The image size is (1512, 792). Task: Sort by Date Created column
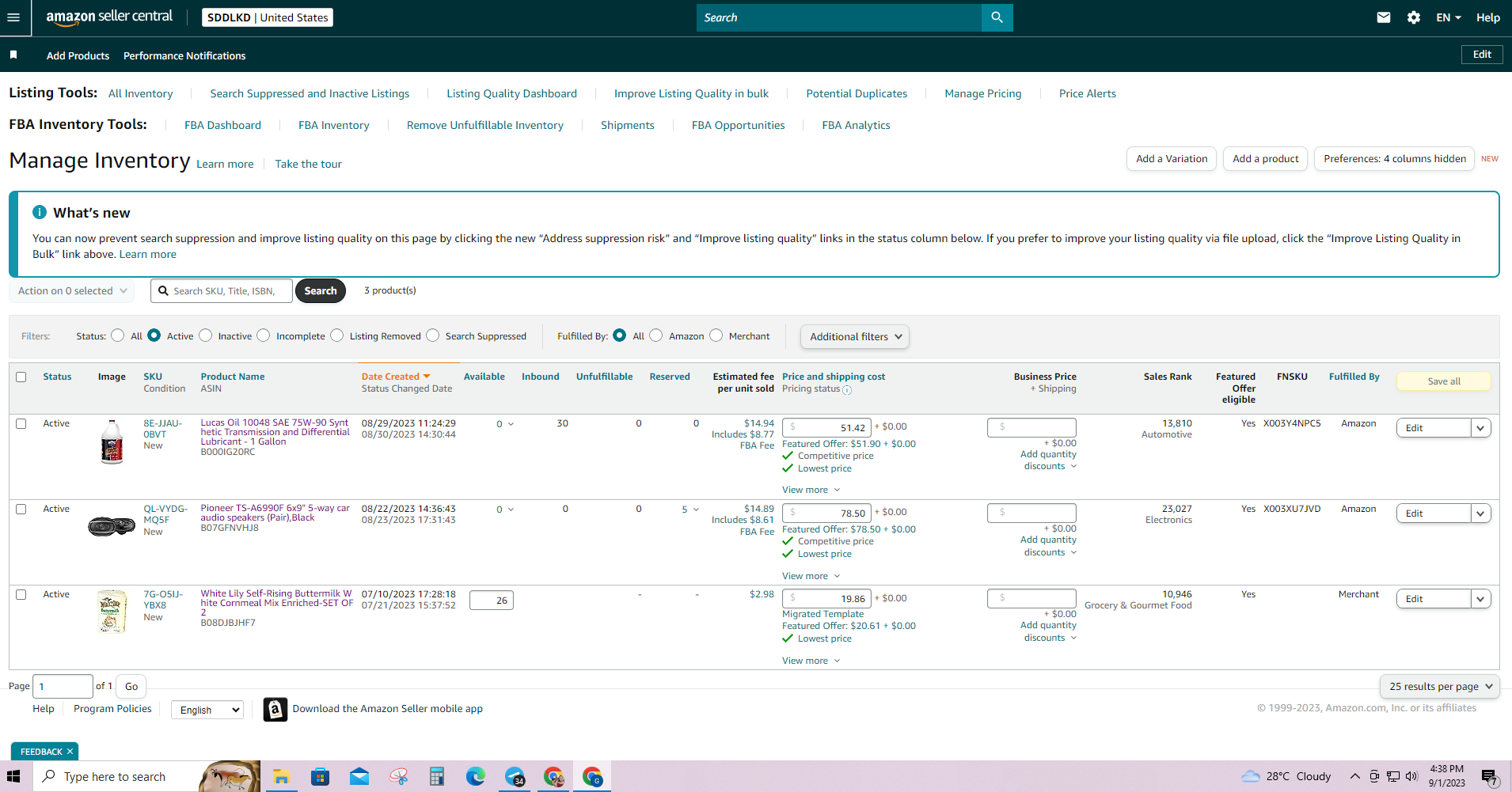[396, 377]
